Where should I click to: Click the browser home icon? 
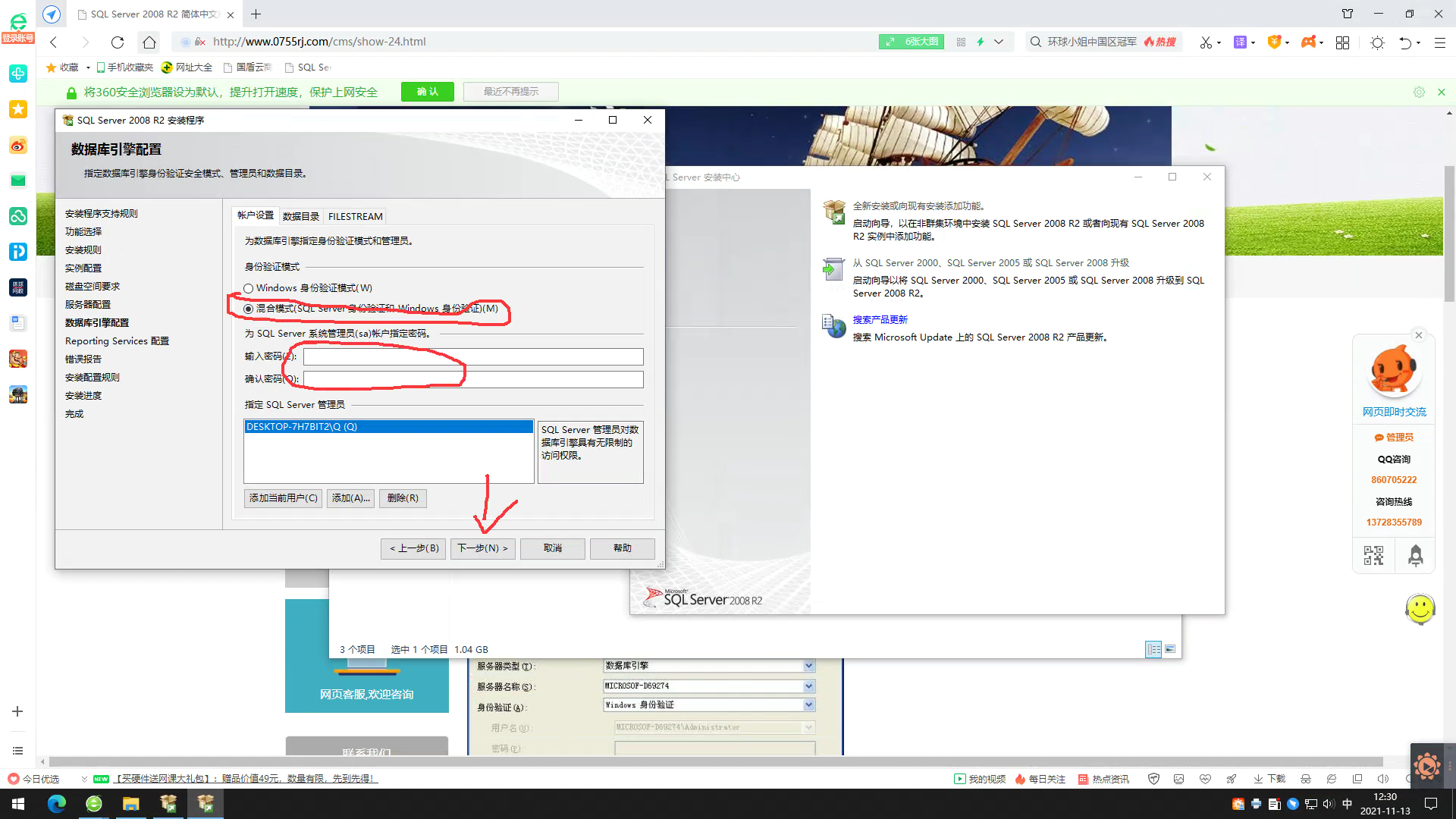tap(149, 42)
